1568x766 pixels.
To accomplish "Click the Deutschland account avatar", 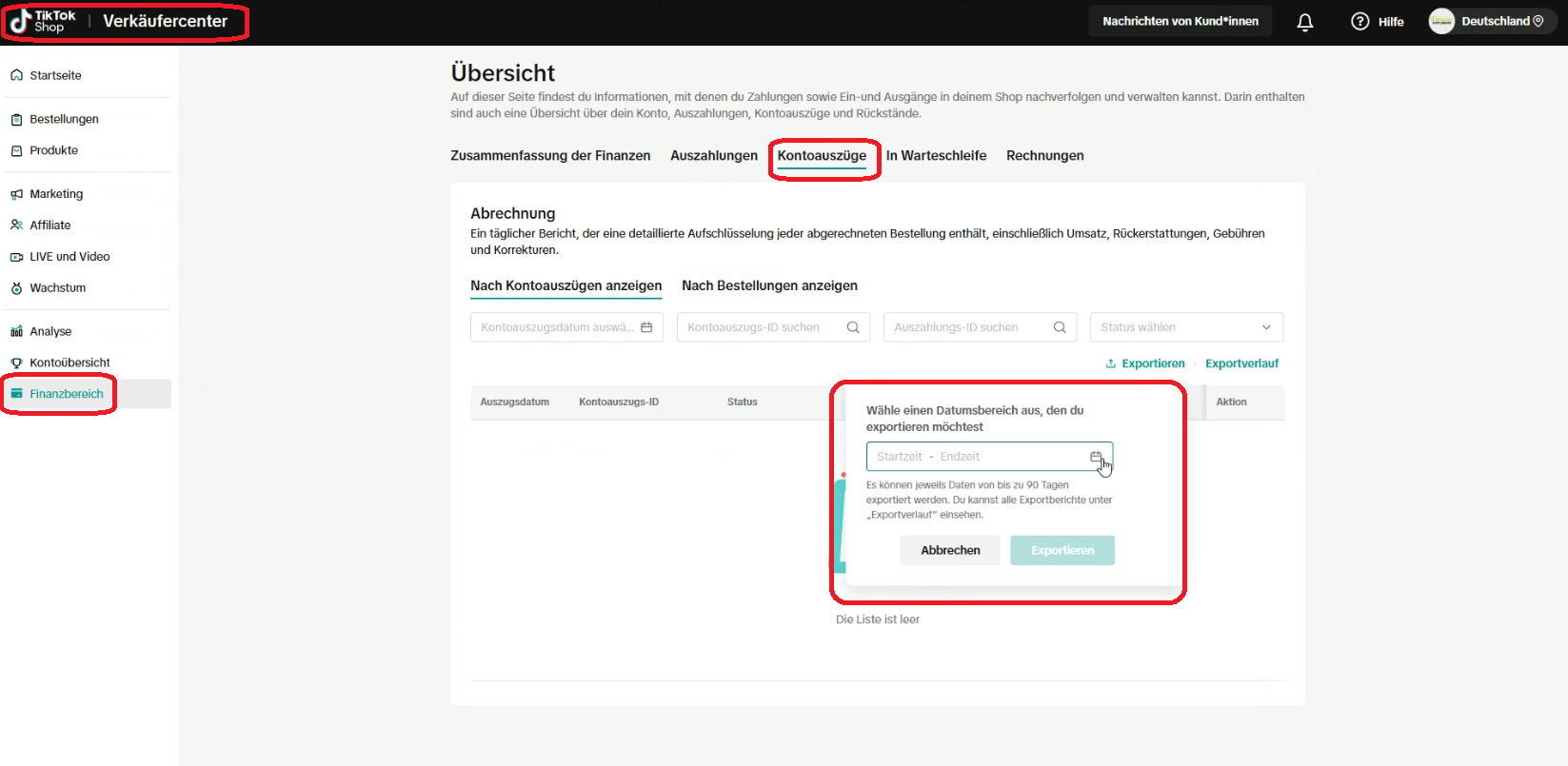I will [1441, 21].
